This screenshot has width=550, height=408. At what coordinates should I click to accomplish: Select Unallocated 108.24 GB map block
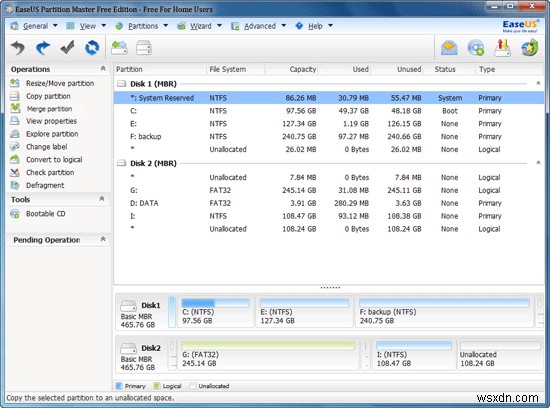(500, 355)
